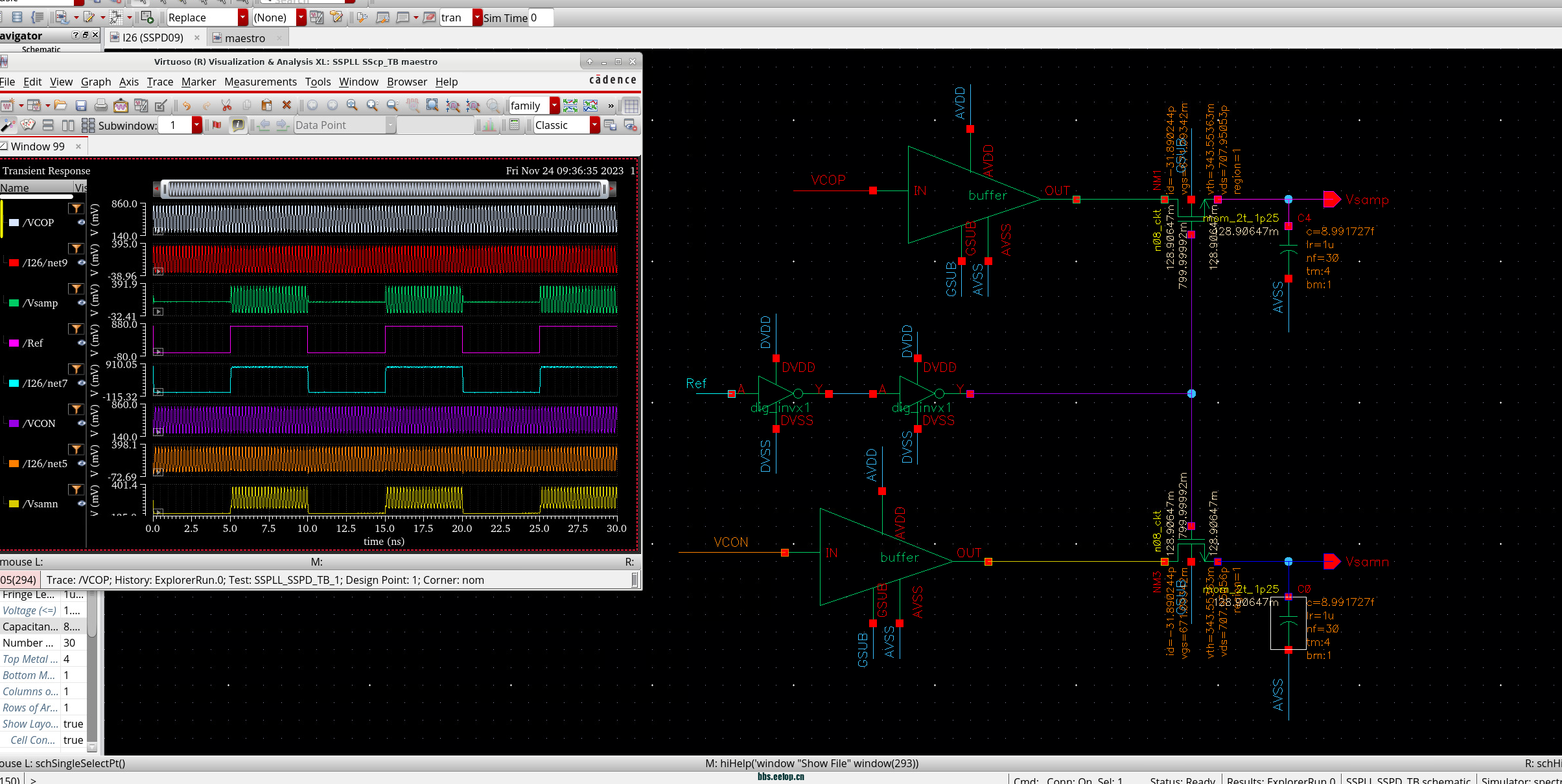
Task: Click the Sim Time input field
Action: [x=541, y=17]
